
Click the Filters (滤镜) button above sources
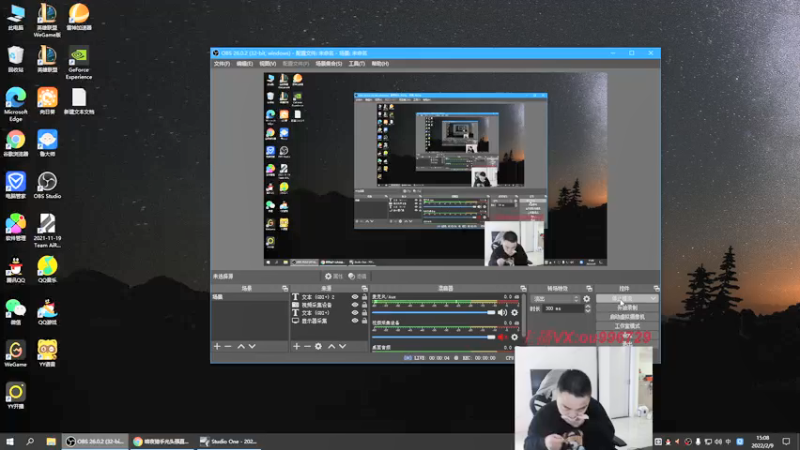coord(358,277)
